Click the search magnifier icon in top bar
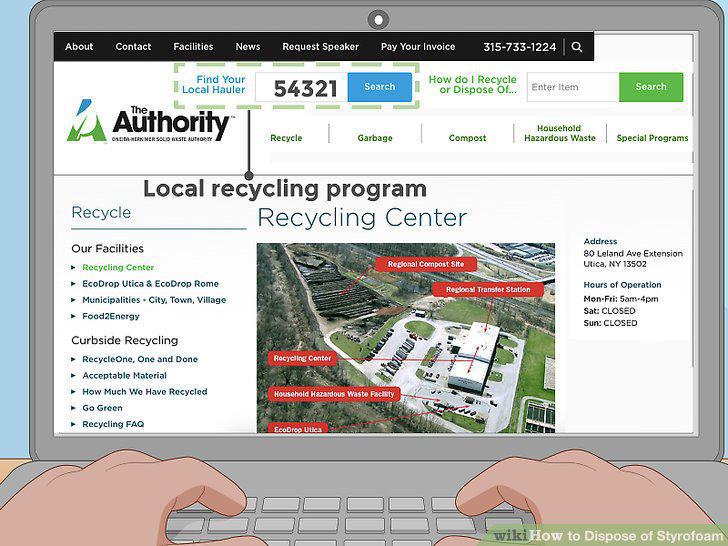 click(x=577, y=47)
